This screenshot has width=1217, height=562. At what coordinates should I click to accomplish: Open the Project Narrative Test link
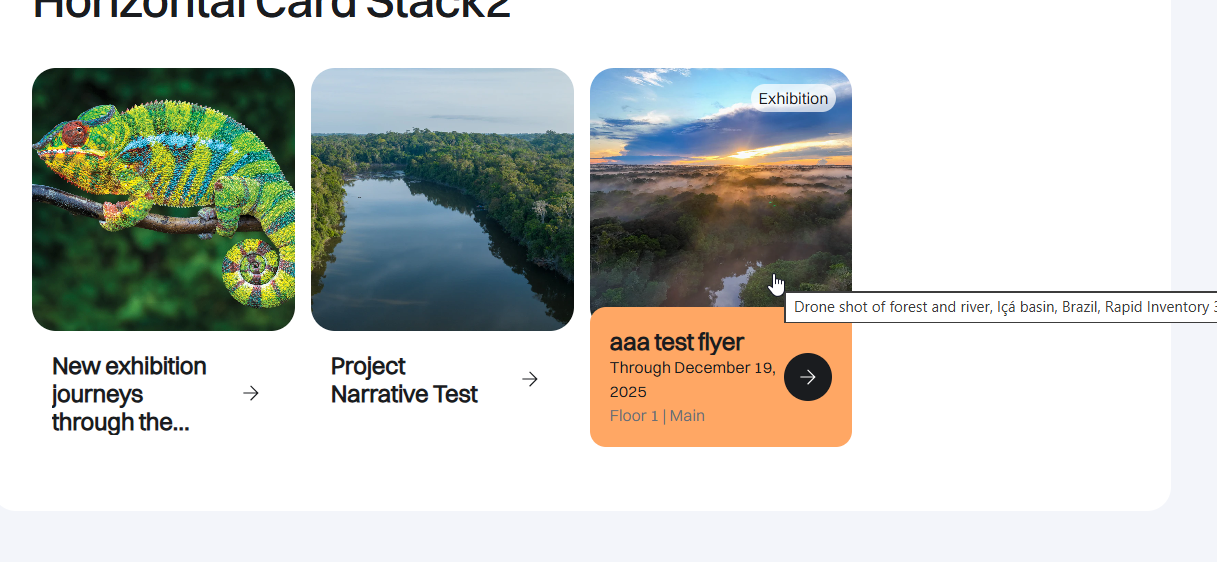click(404, 380)
